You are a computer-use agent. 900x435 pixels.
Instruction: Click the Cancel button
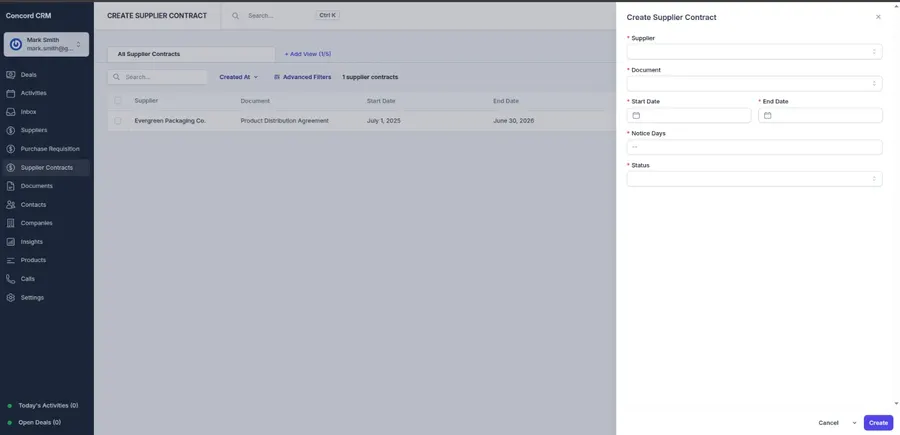click(x=828, y=423)
